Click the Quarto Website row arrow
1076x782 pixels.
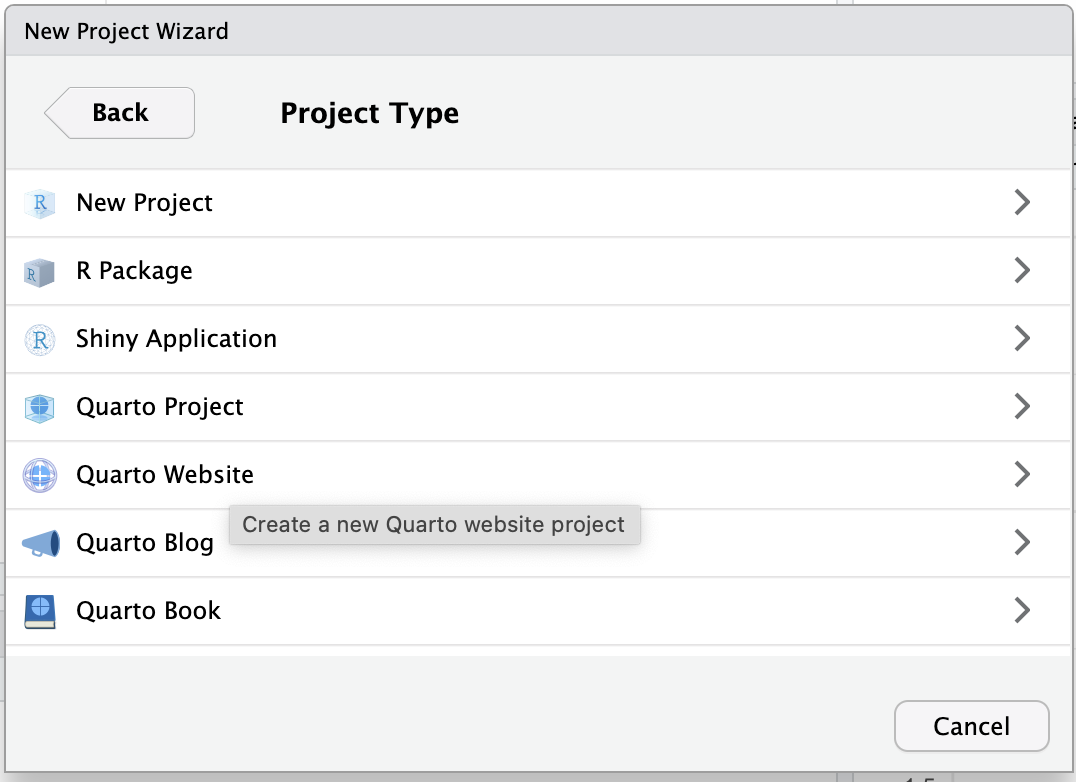[1021, 475]
